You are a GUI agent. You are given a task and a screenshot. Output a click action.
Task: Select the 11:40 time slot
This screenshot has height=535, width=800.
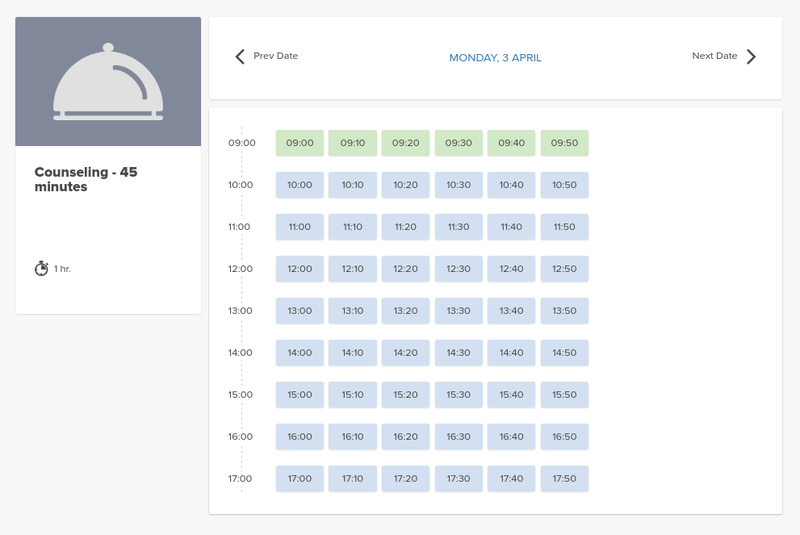pos(511,227)
